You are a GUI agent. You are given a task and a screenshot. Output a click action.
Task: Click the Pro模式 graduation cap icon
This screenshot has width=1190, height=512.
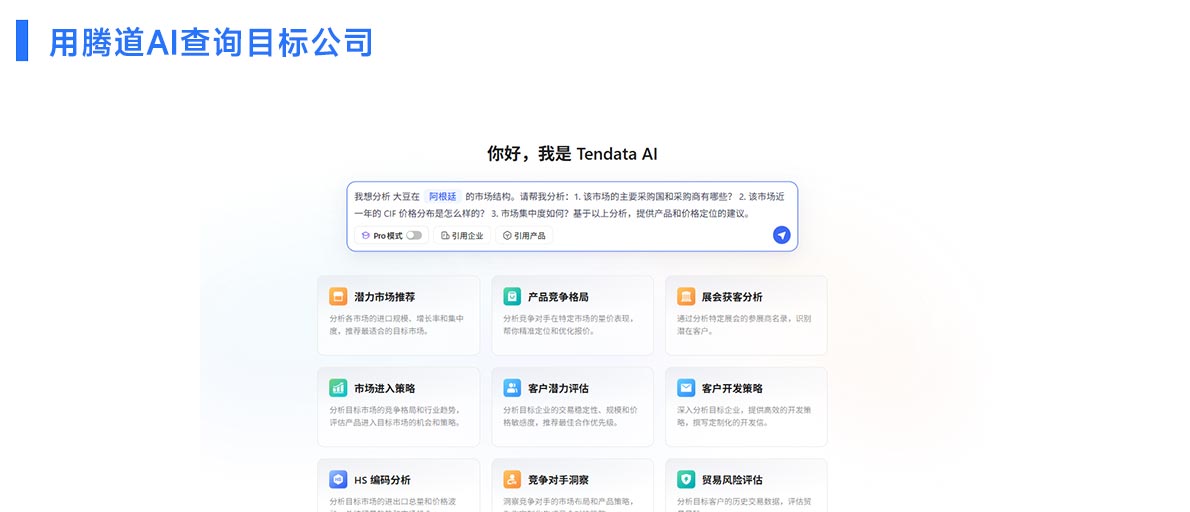point(366,236)
